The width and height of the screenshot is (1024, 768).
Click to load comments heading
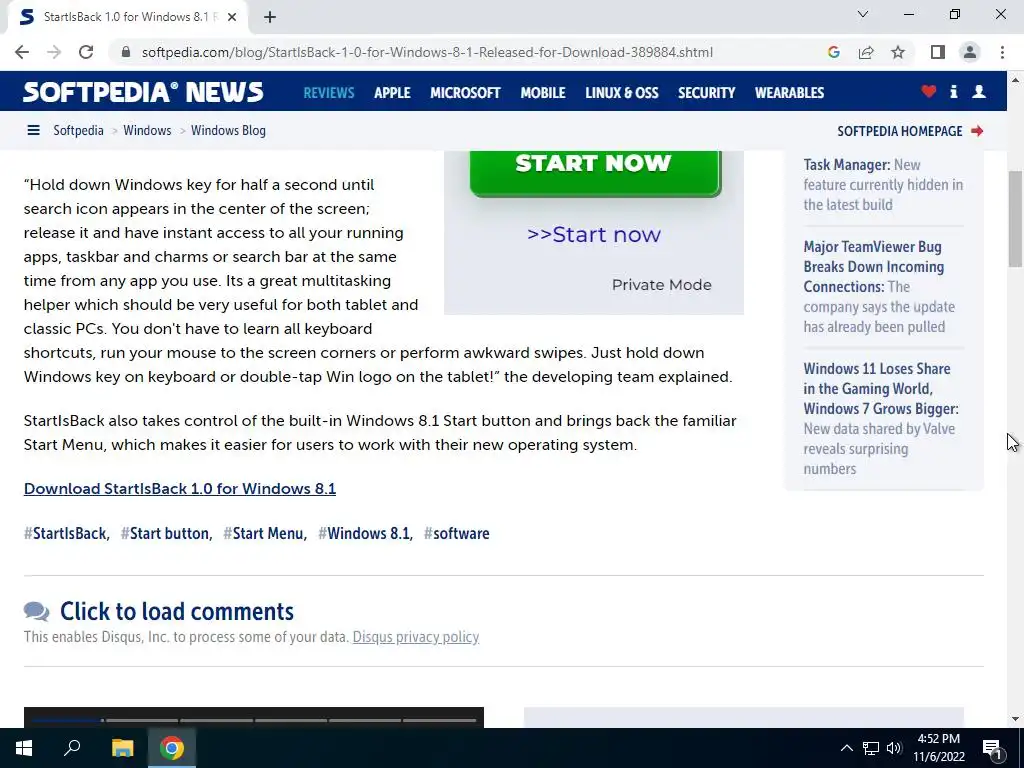(176, 611)
